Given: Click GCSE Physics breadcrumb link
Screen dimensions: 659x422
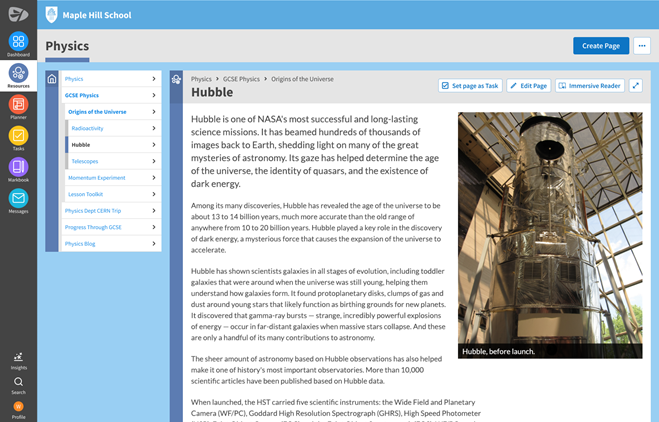Looking at the screenshot, I should (x=241, y=79).
